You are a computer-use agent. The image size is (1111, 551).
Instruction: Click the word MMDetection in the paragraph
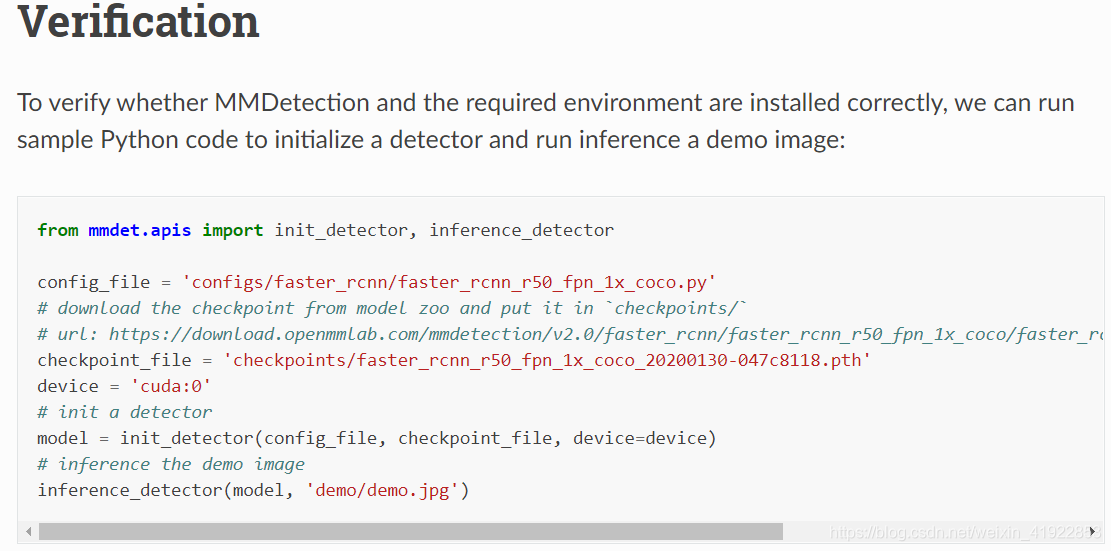tap(292, 103)
